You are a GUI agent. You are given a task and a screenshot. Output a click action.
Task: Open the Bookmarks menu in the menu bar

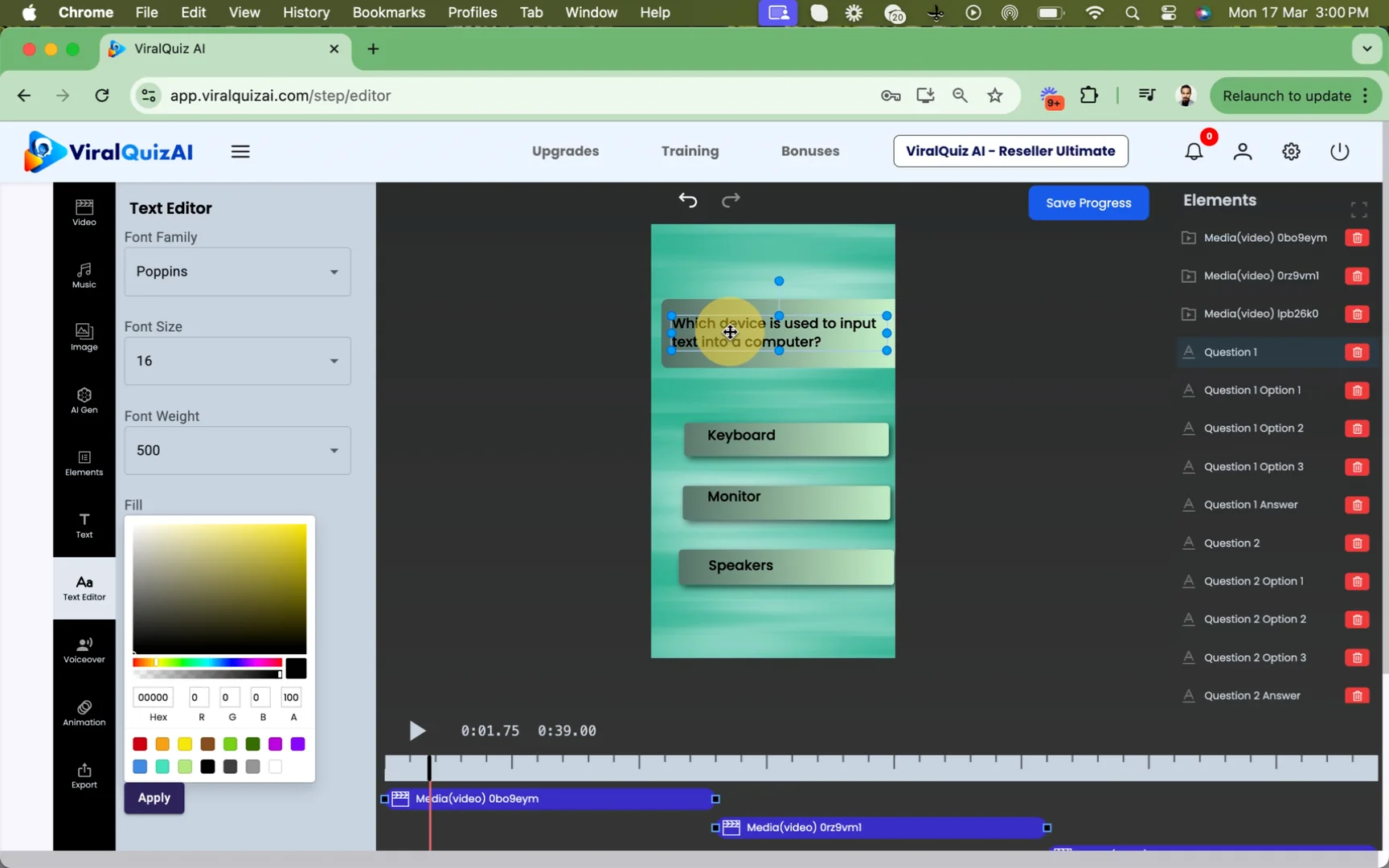click(x=388, y=12)
